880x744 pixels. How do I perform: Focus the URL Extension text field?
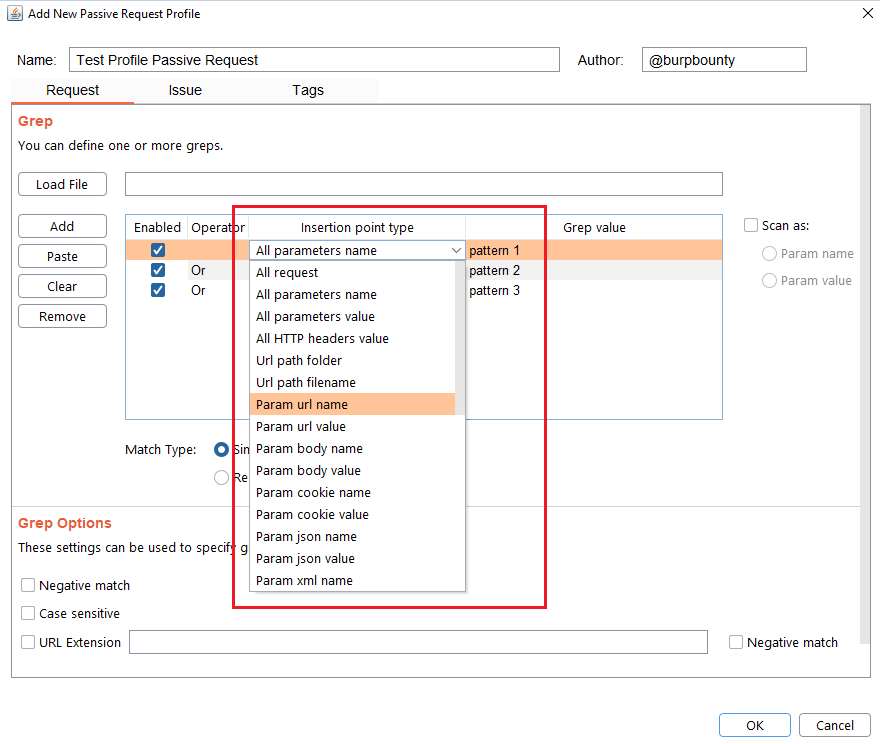pos(418,642)
